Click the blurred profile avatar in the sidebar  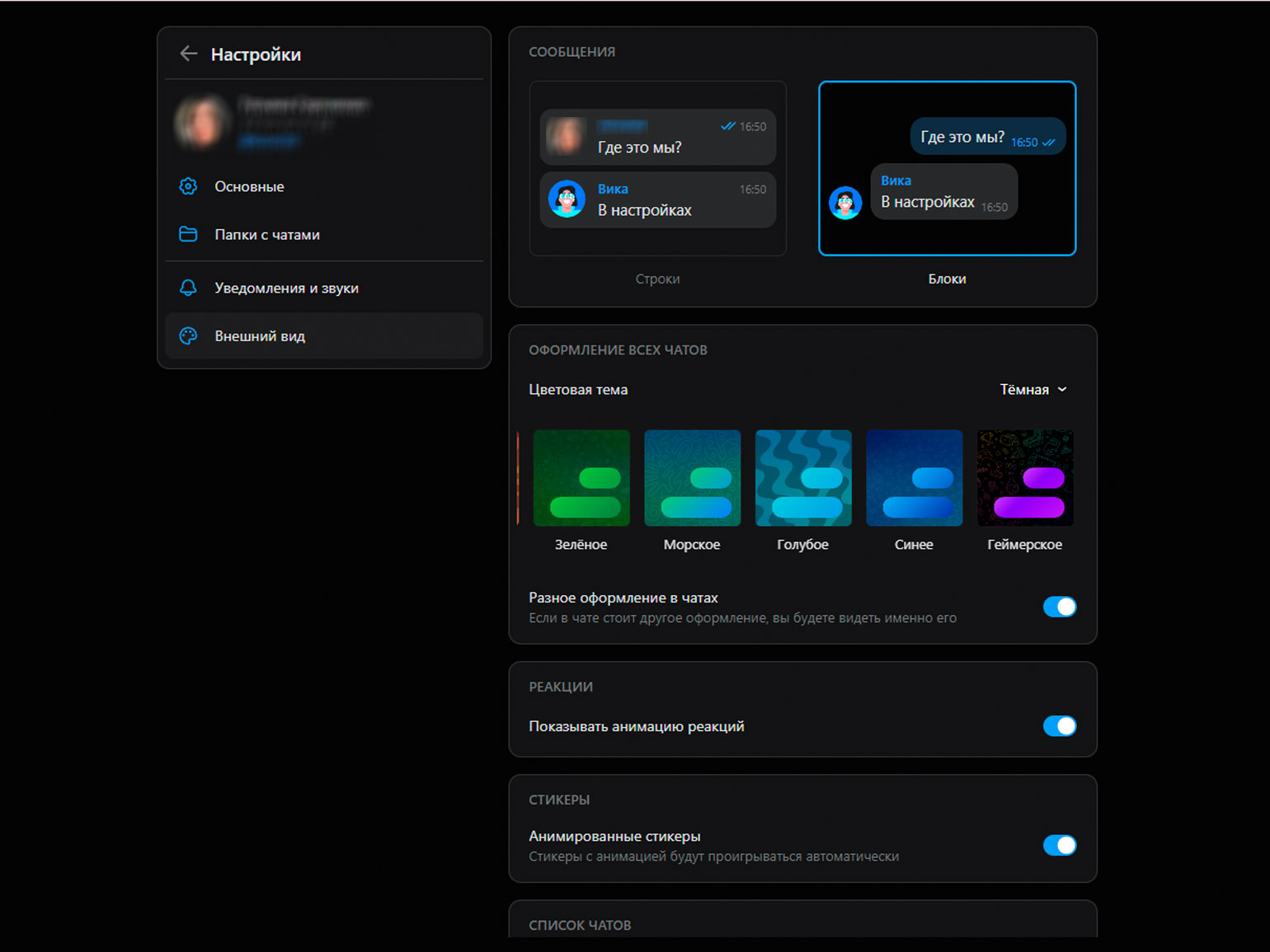[x=200, y=122]
